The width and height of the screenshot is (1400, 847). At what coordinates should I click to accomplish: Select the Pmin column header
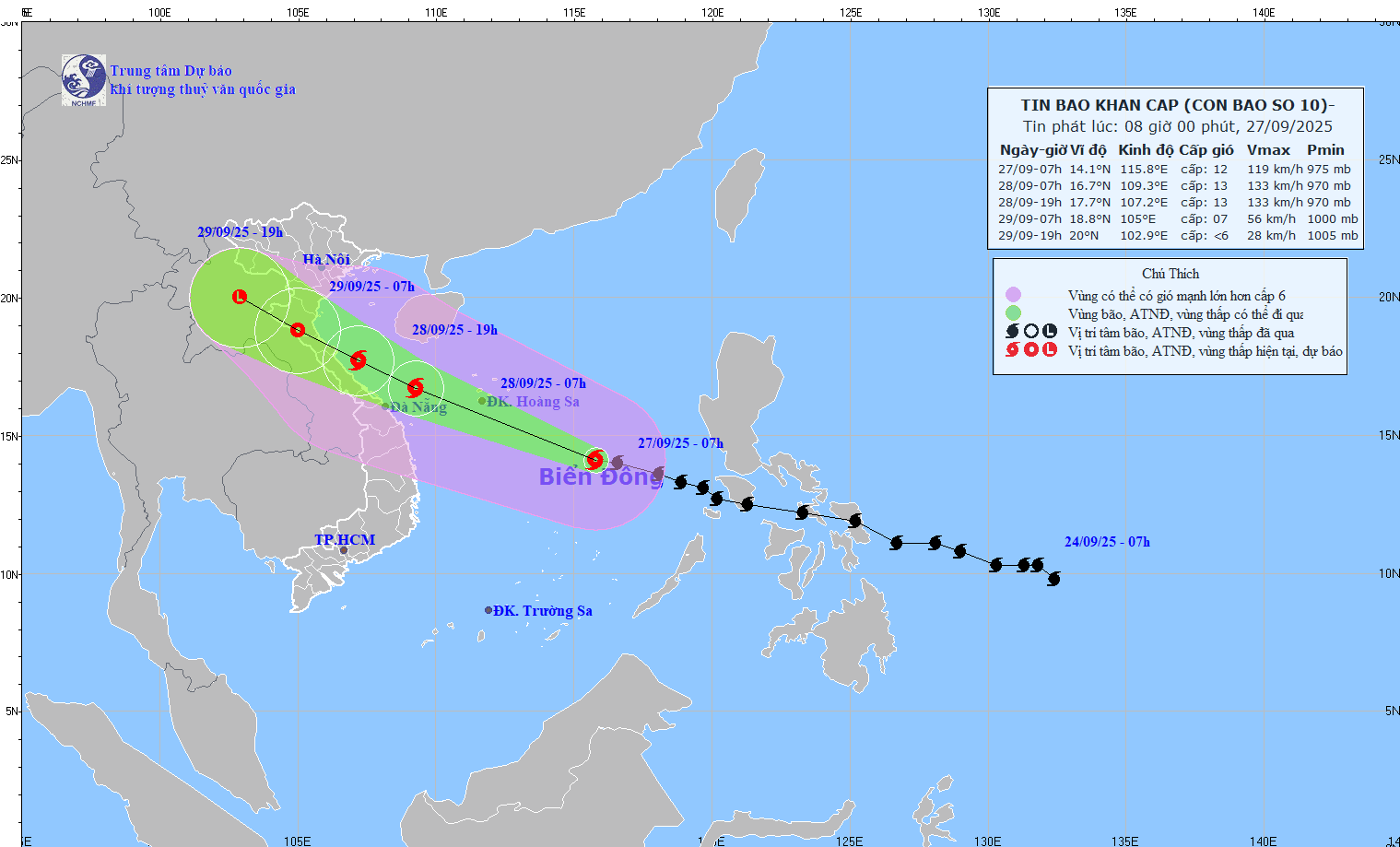coord(1324,149)
